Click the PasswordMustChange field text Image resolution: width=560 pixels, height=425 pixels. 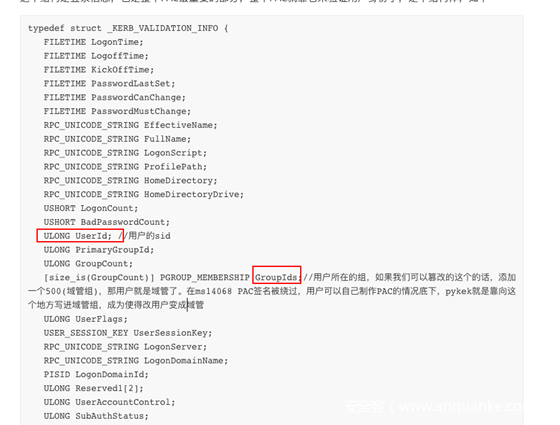[141, 111]
